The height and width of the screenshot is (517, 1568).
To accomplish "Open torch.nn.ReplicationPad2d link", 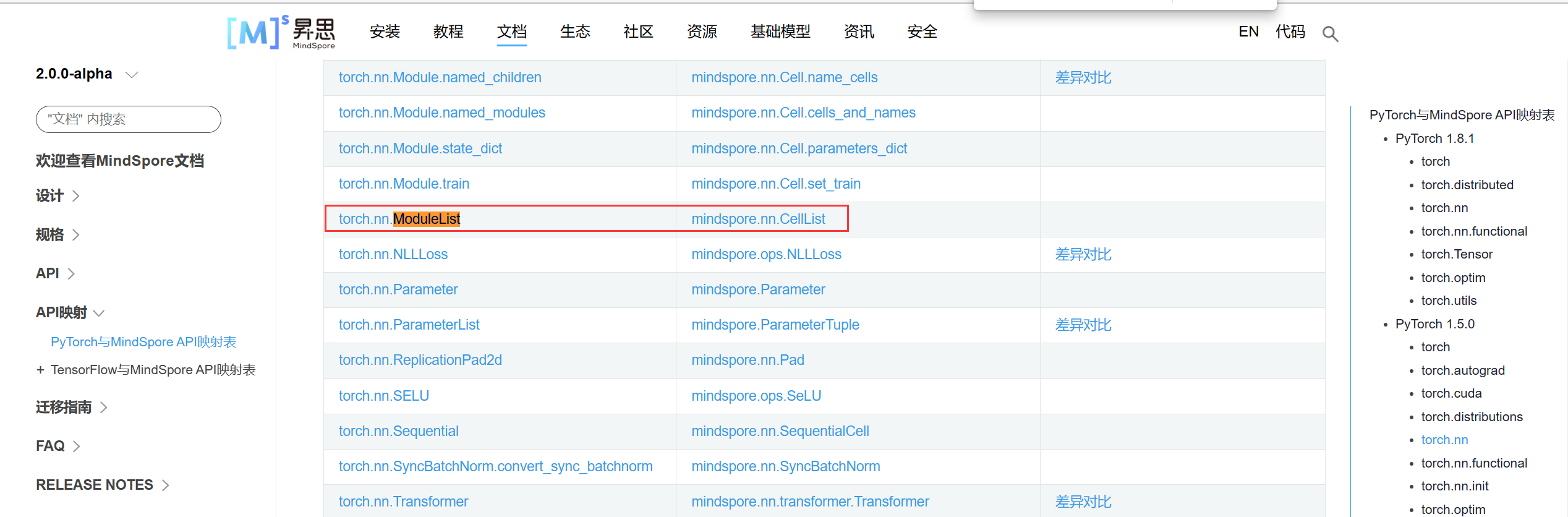I will [420, 360].
